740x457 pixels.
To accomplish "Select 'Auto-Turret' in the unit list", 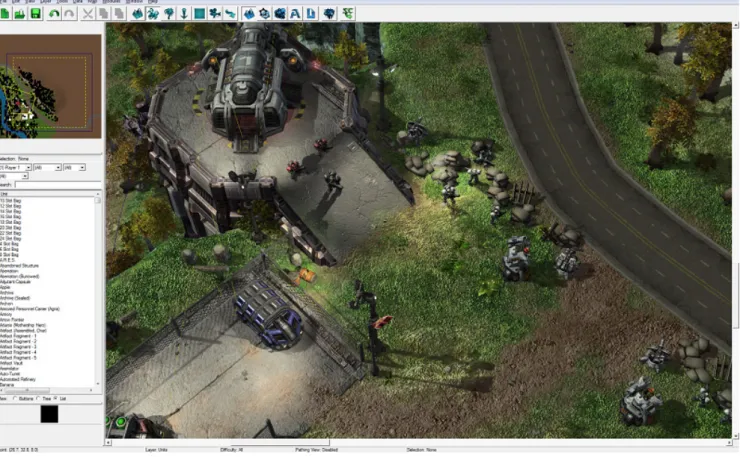I will click(x=10, y=374).
